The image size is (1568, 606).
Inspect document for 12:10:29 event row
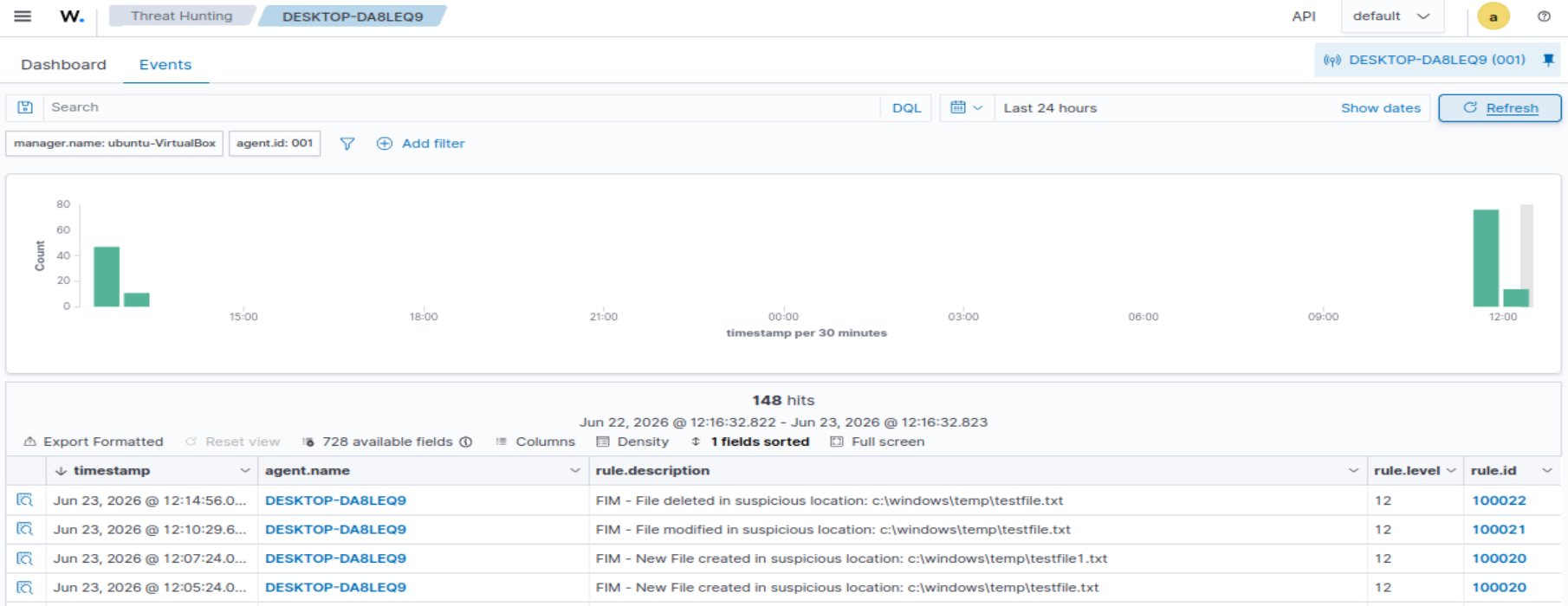[24, 529]
